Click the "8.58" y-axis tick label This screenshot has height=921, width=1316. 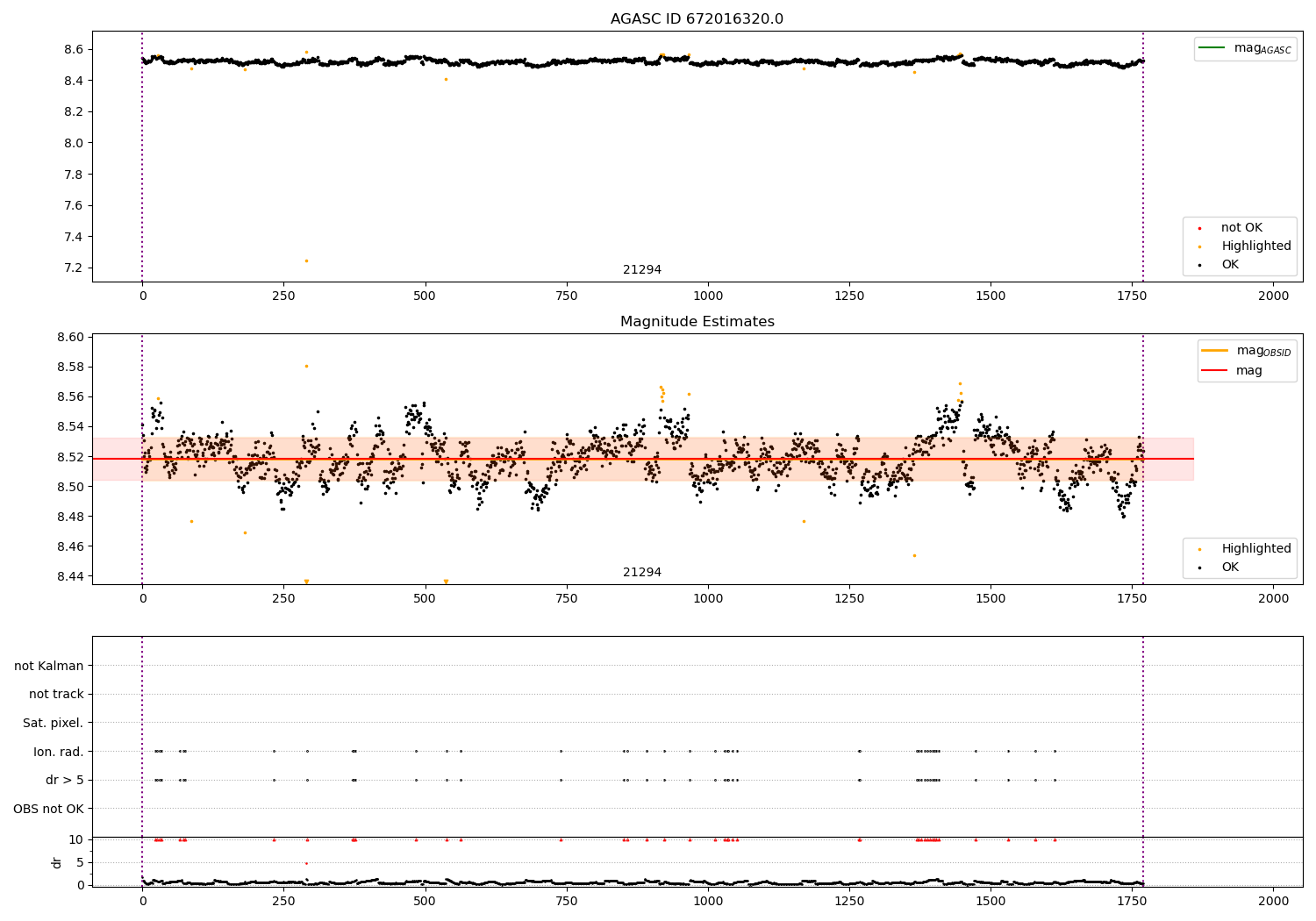coord(71,367)
